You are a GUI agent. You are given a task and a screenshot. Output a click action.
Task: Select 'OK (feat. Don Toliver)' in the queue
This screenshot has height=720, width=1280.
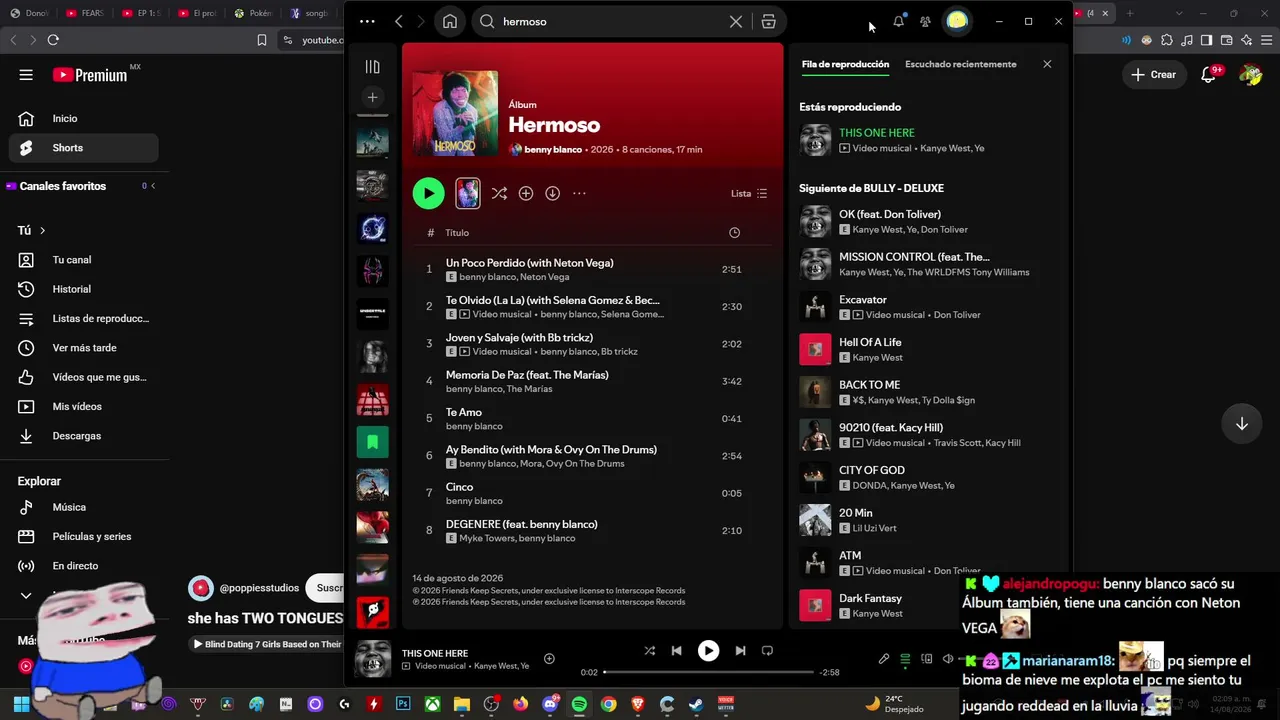click(x=928, y=221)
